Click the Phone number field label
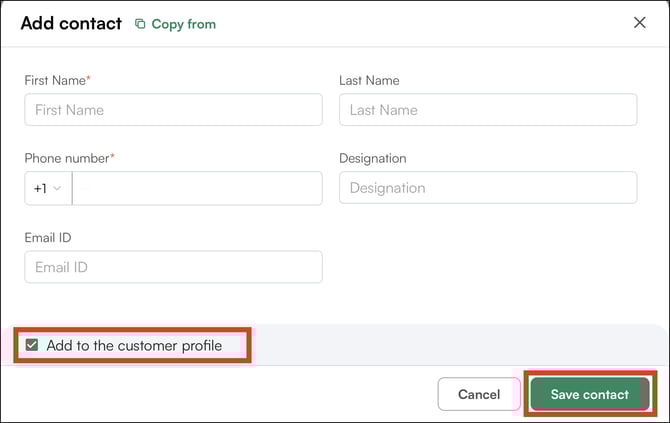This screenshot has height=423, width=670. click(67, 158)
